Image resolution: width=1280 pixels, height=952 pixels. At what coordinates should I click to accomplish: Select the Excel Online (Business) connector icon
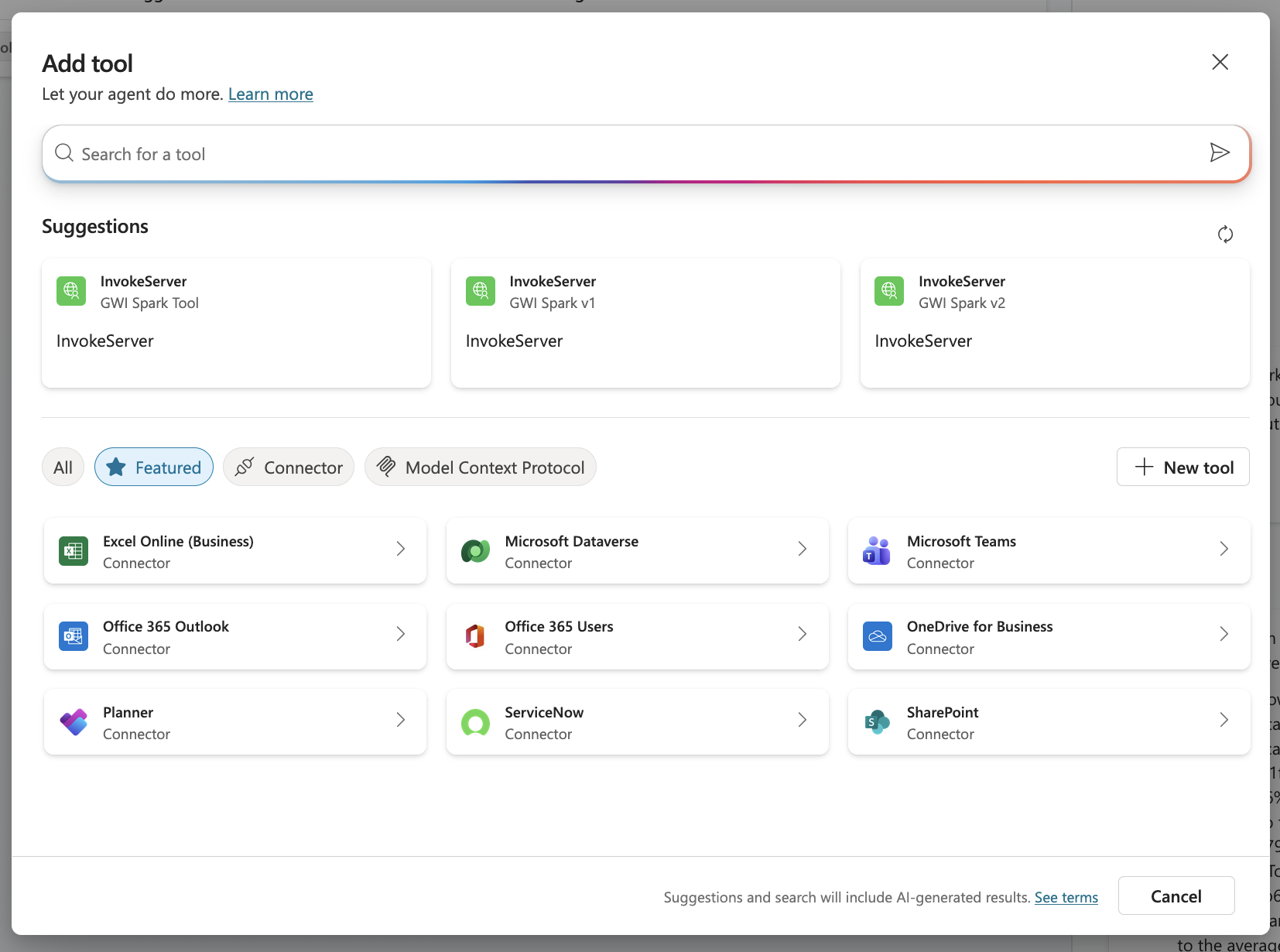(74, 551)
